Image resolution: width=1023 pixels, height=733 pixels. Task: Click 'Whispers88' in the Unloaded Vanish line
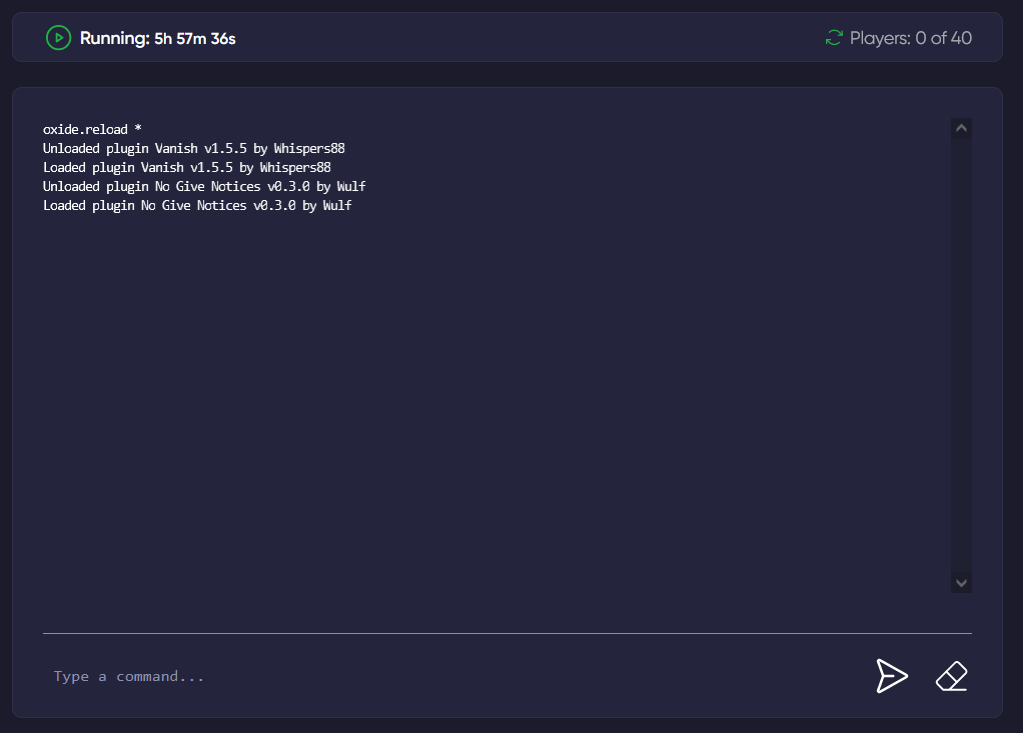coord(309,148)
